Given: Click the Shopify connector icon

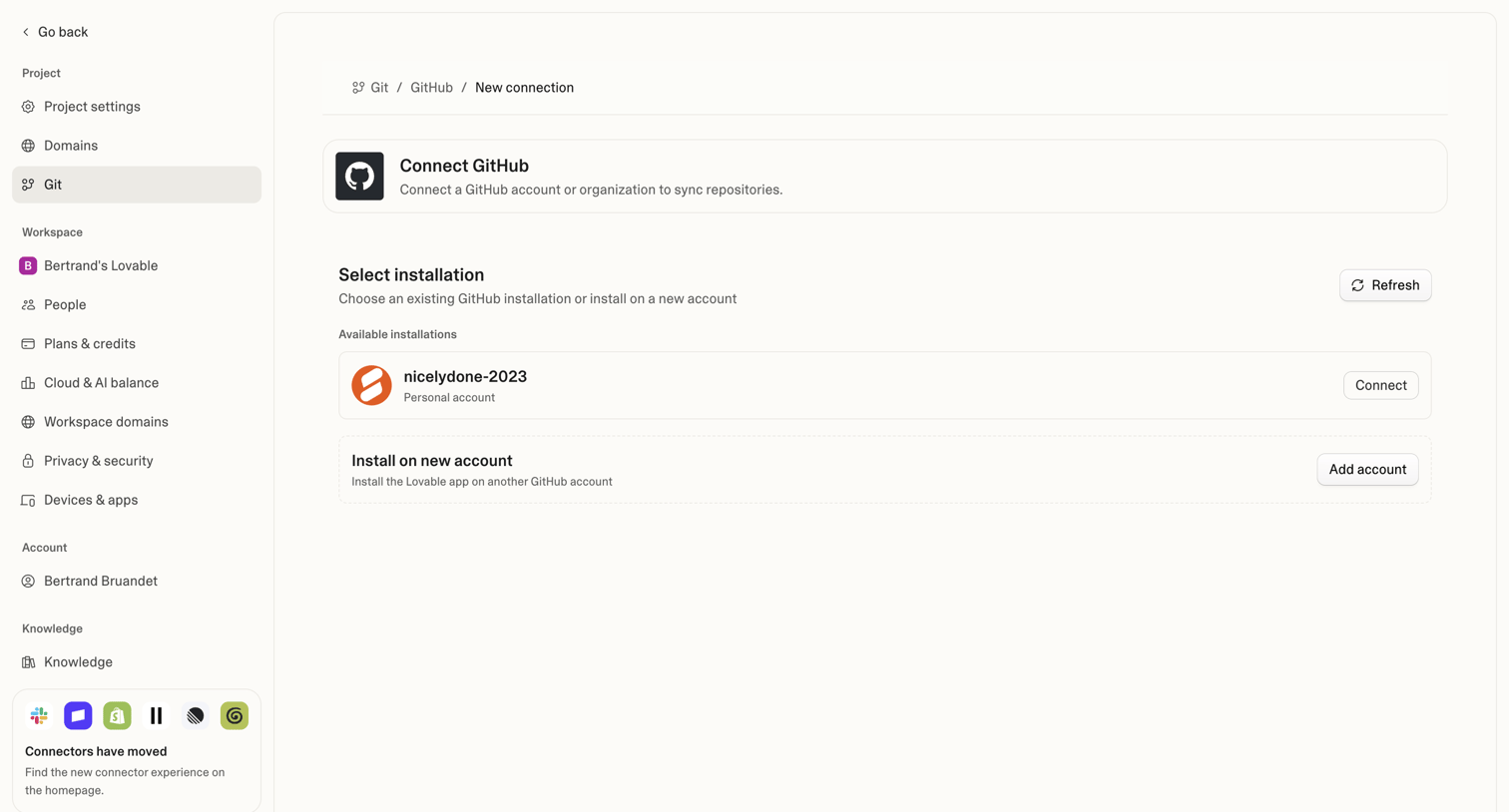Looking at the screenshot, I should tap(117, 715).
